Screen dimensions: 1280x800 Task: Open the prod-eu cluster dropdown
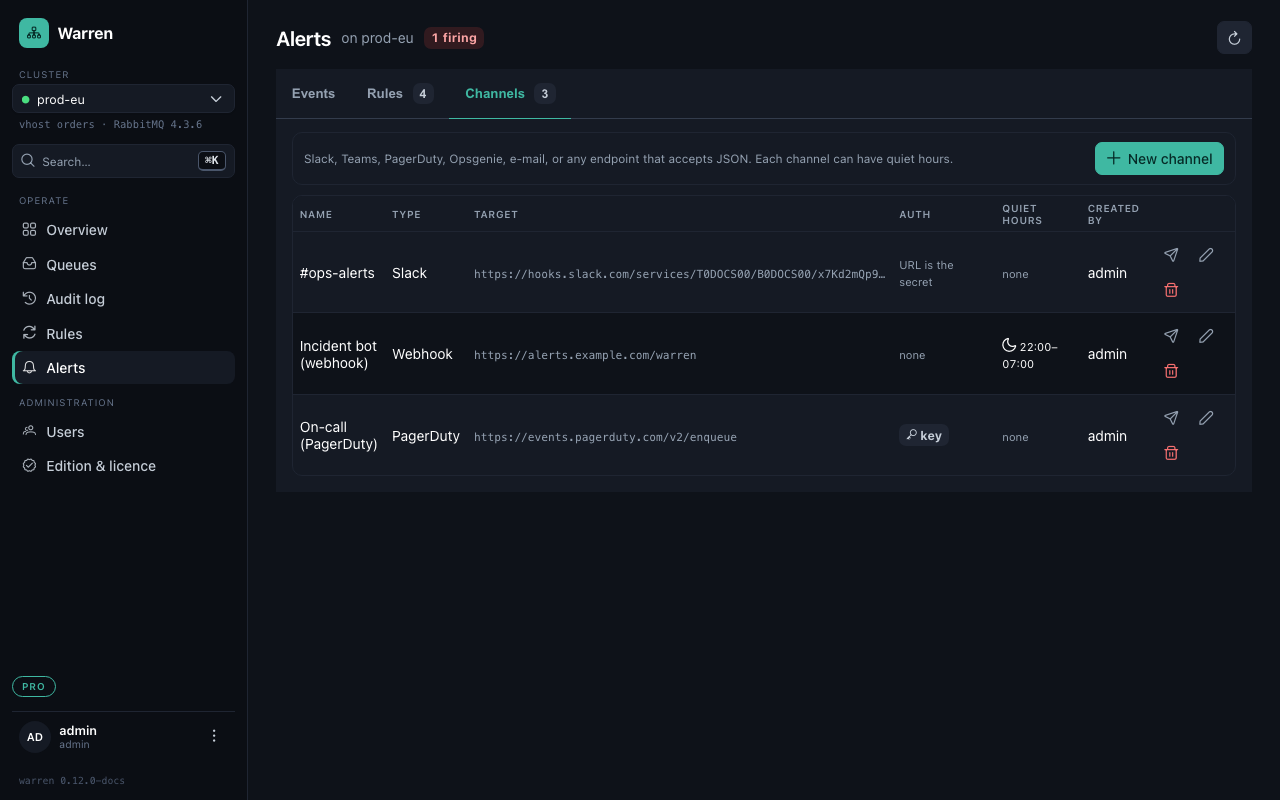pyautogui.click(x=123, y=99)
